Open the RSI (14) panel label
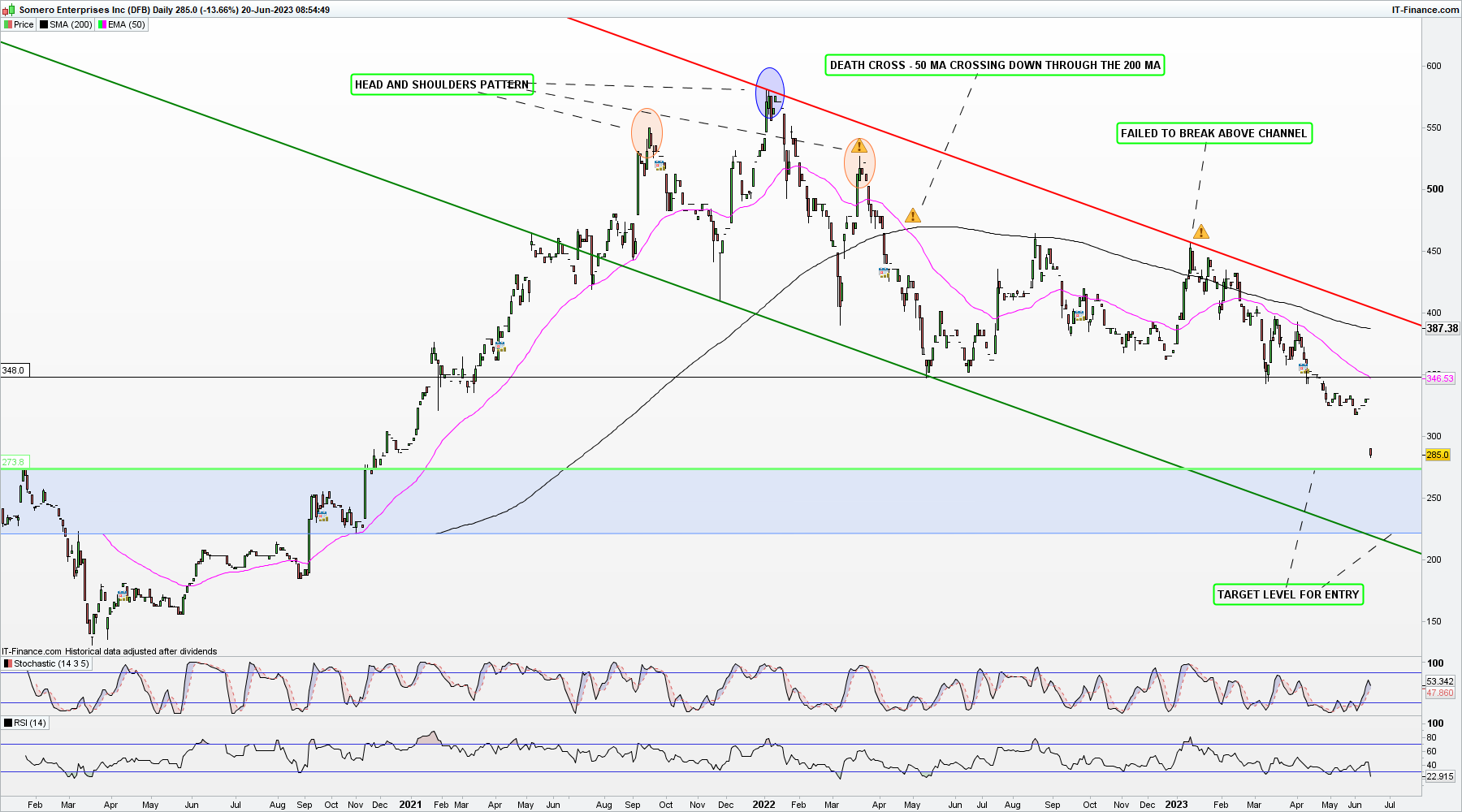This screenshot has height=812, width=1462. (25, 723)
